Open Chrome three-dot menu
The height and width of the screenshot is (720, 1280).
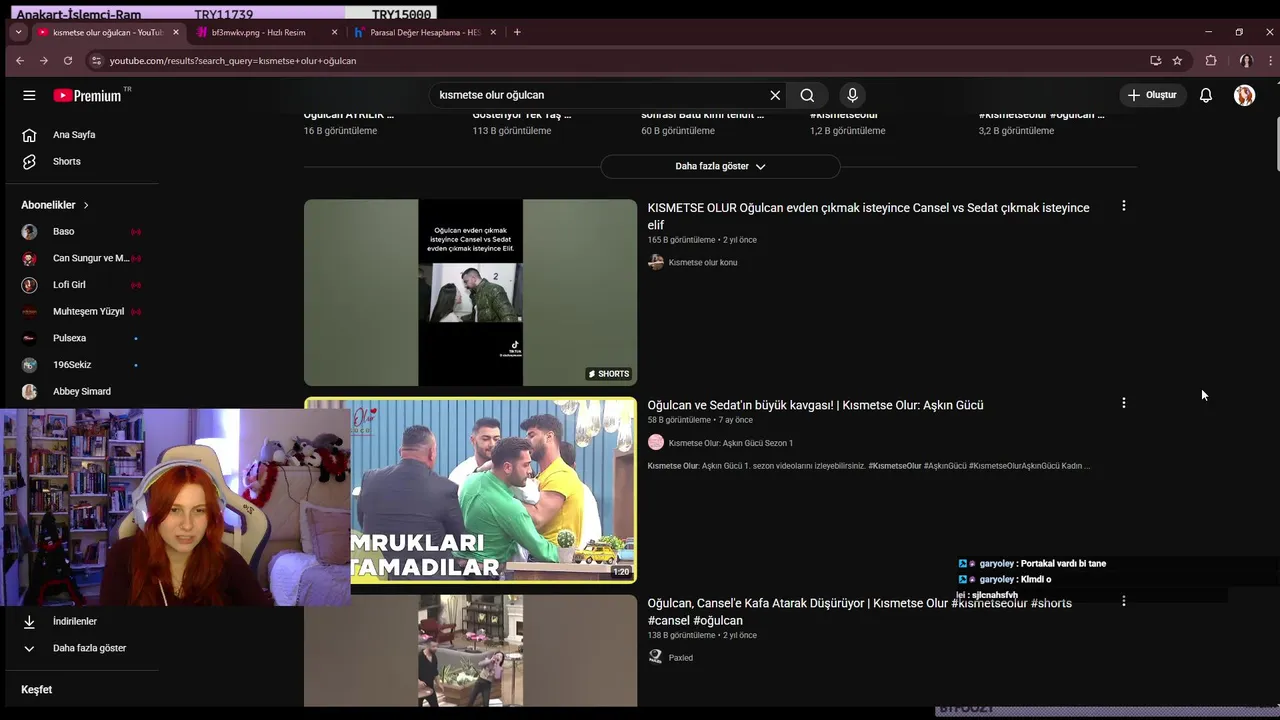click(x=1270, y=61)
